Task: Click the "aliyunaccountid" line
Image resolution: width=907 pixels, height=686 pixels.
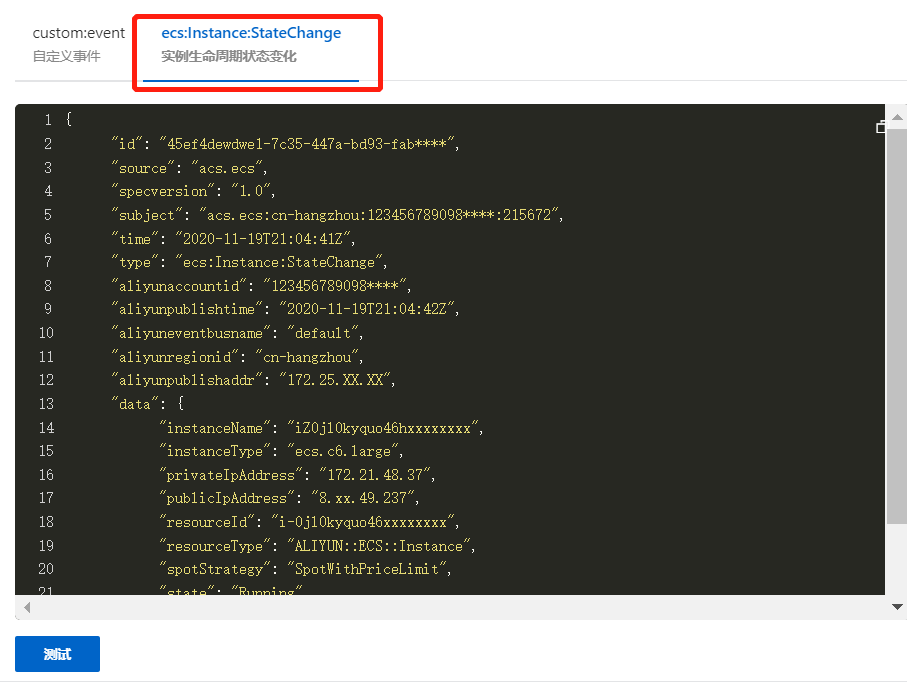Action: coord(261,286)
